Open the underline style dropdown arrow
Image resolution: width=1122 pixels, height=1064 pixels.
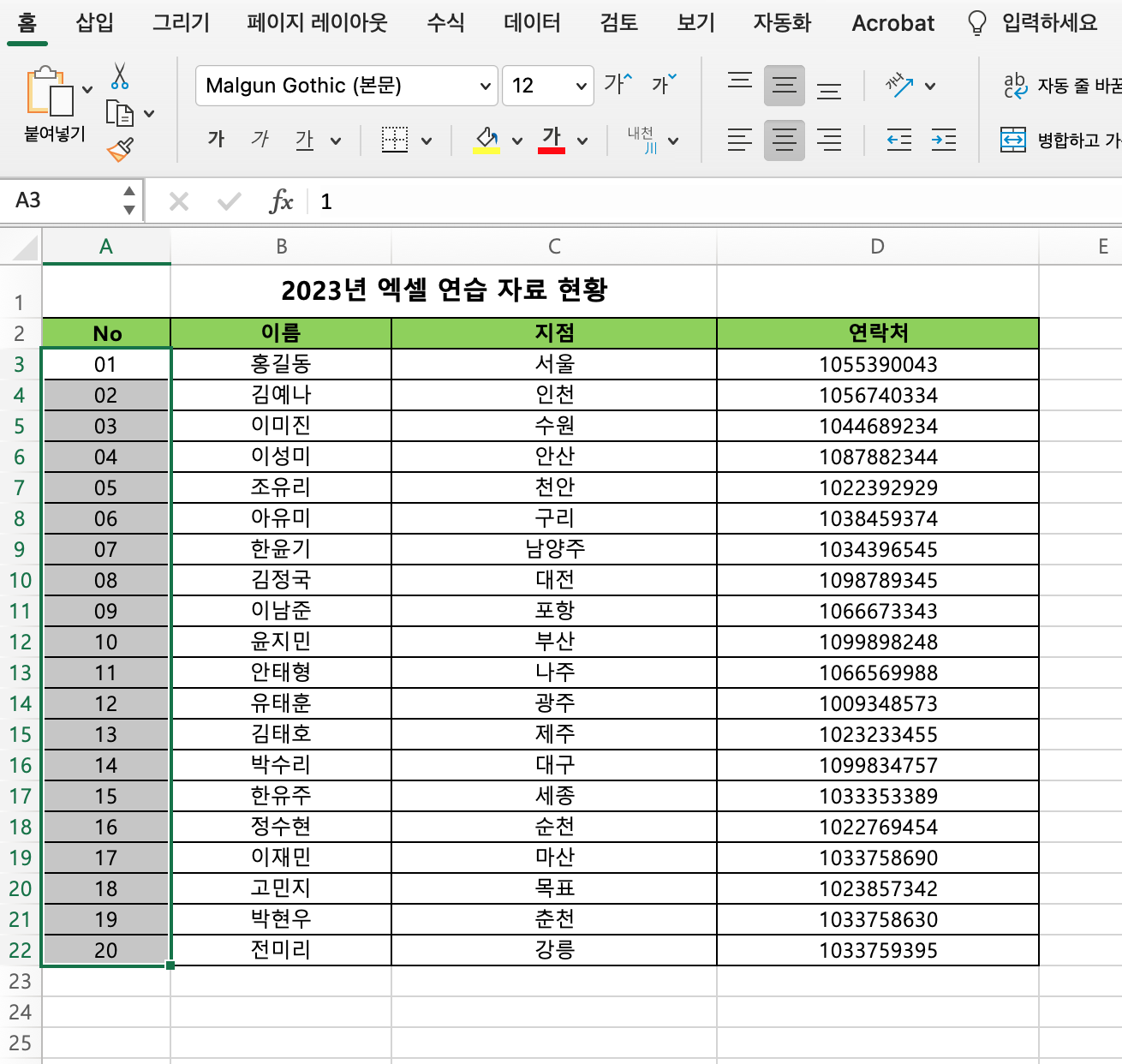(x=336, y=141)
